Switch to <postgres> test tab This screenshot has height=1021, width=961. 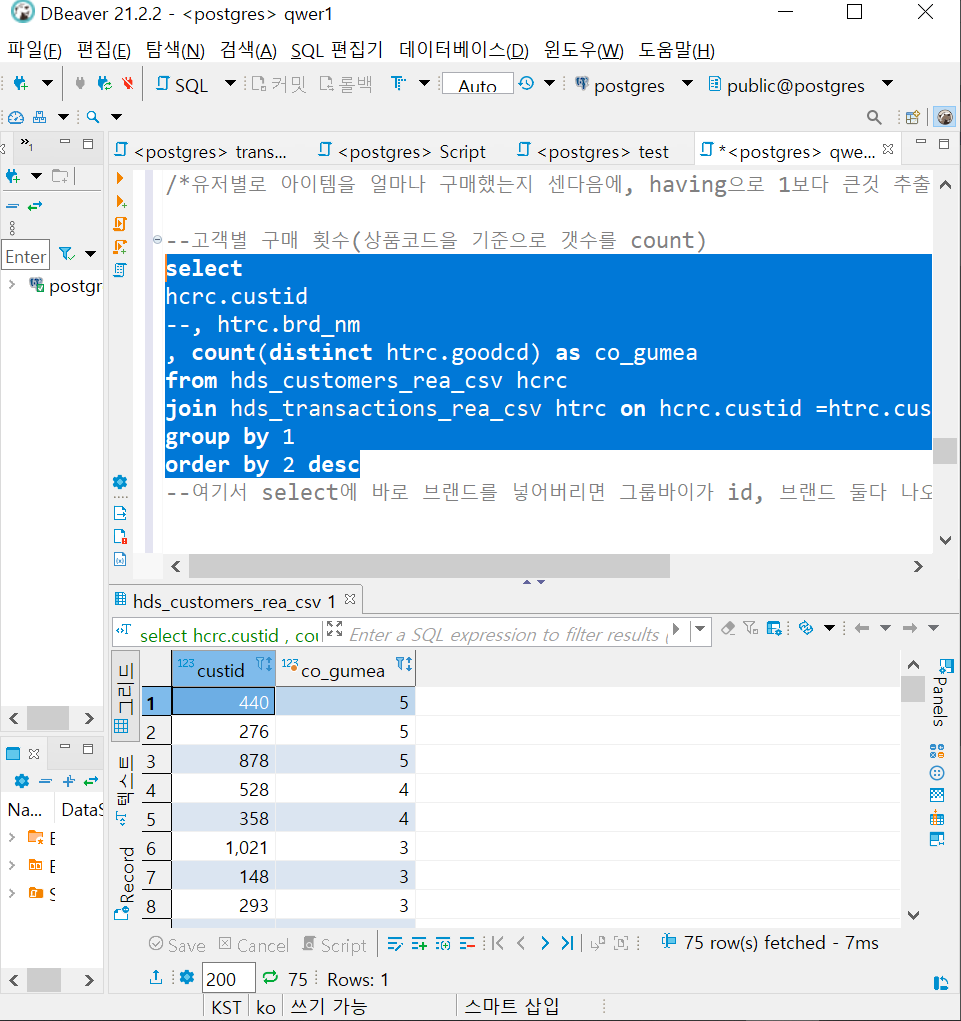click(592, 152)
